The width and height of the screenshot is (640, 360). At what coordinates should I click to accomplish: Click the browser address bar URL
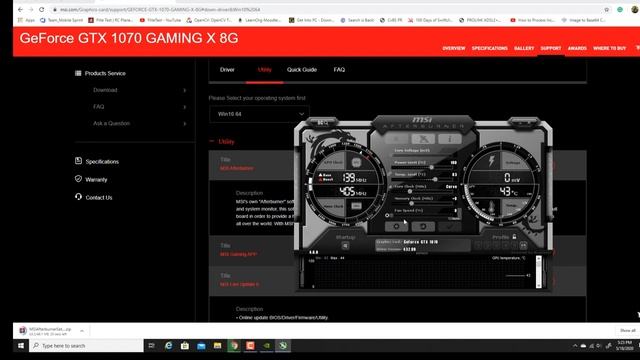point(160,9)
